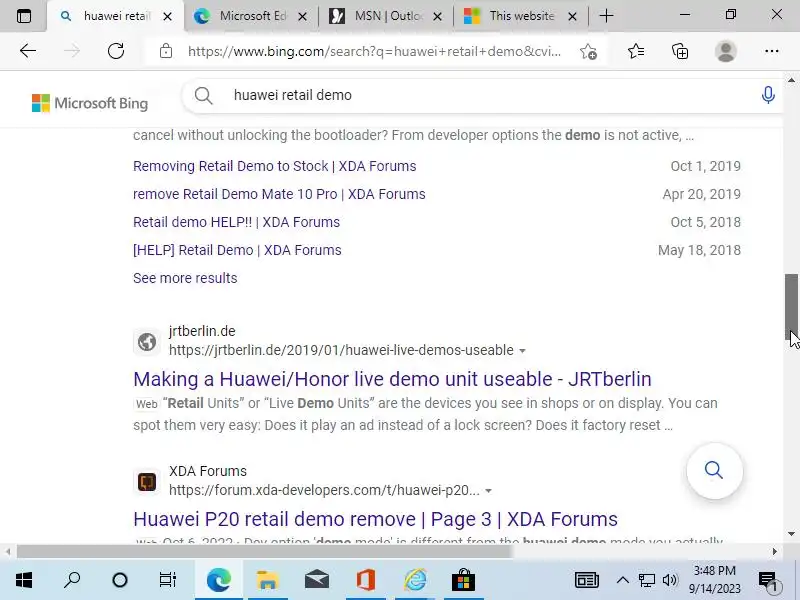Click See more results
This screenshot has width=800, height=600.
(185, 278)
